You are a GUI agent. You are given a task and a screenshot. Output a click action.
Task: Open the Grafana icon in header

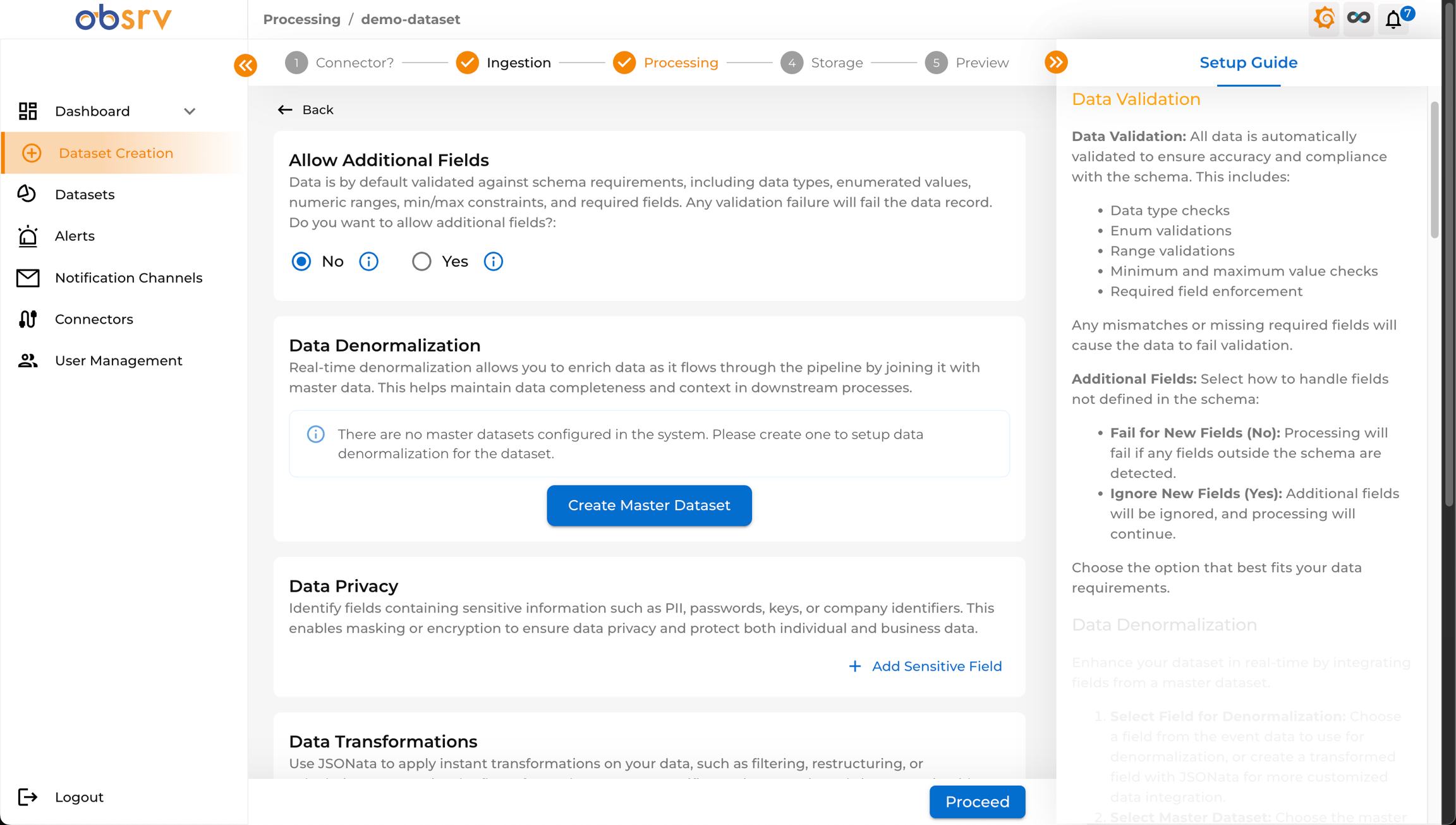coord(1324,18)
